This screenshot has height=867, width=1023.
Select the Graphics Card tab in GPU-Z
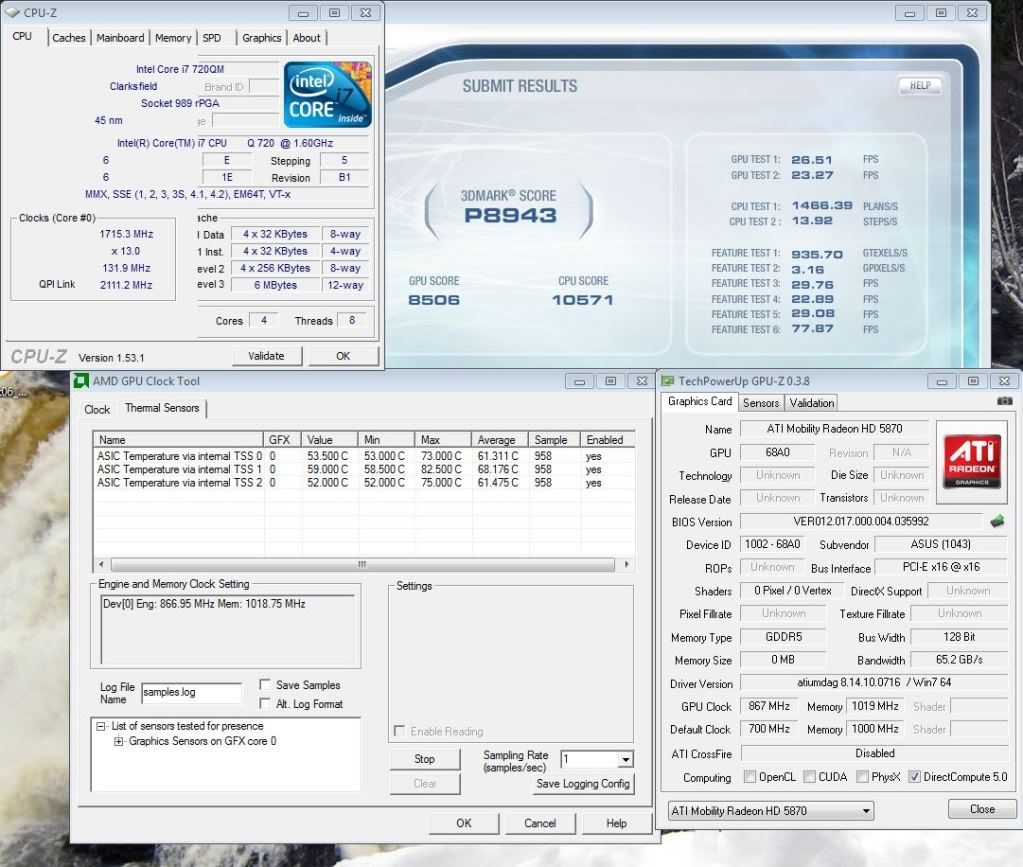pyautogui.click(x=700, y=401)
